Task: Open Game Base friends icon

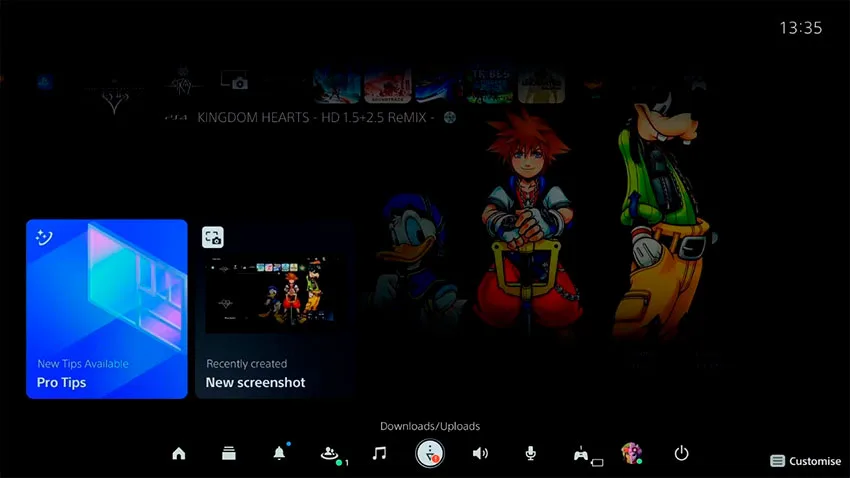Action: [329, 453]
